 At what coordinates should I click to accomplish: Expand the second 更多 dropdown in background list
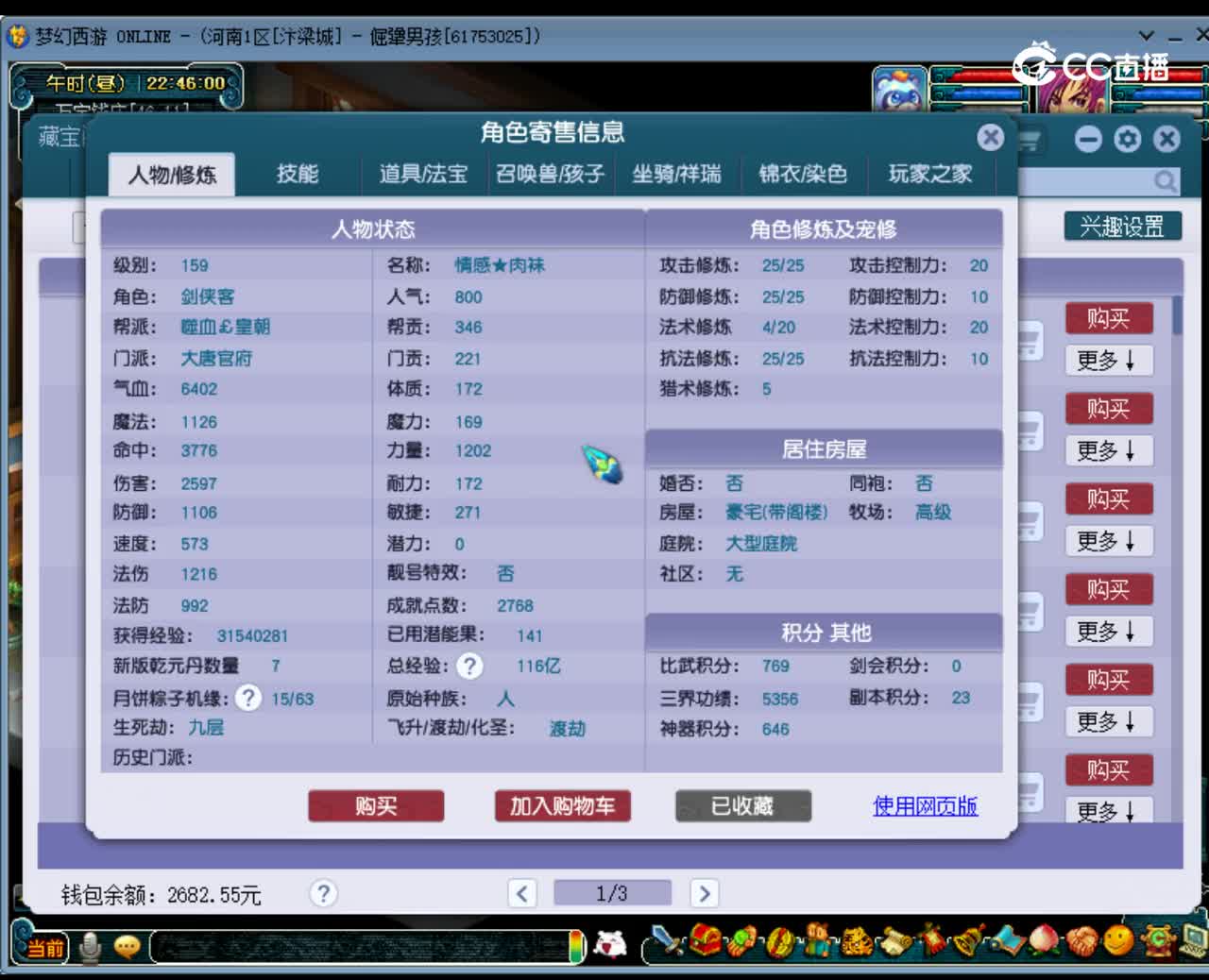coord(1109,451)
